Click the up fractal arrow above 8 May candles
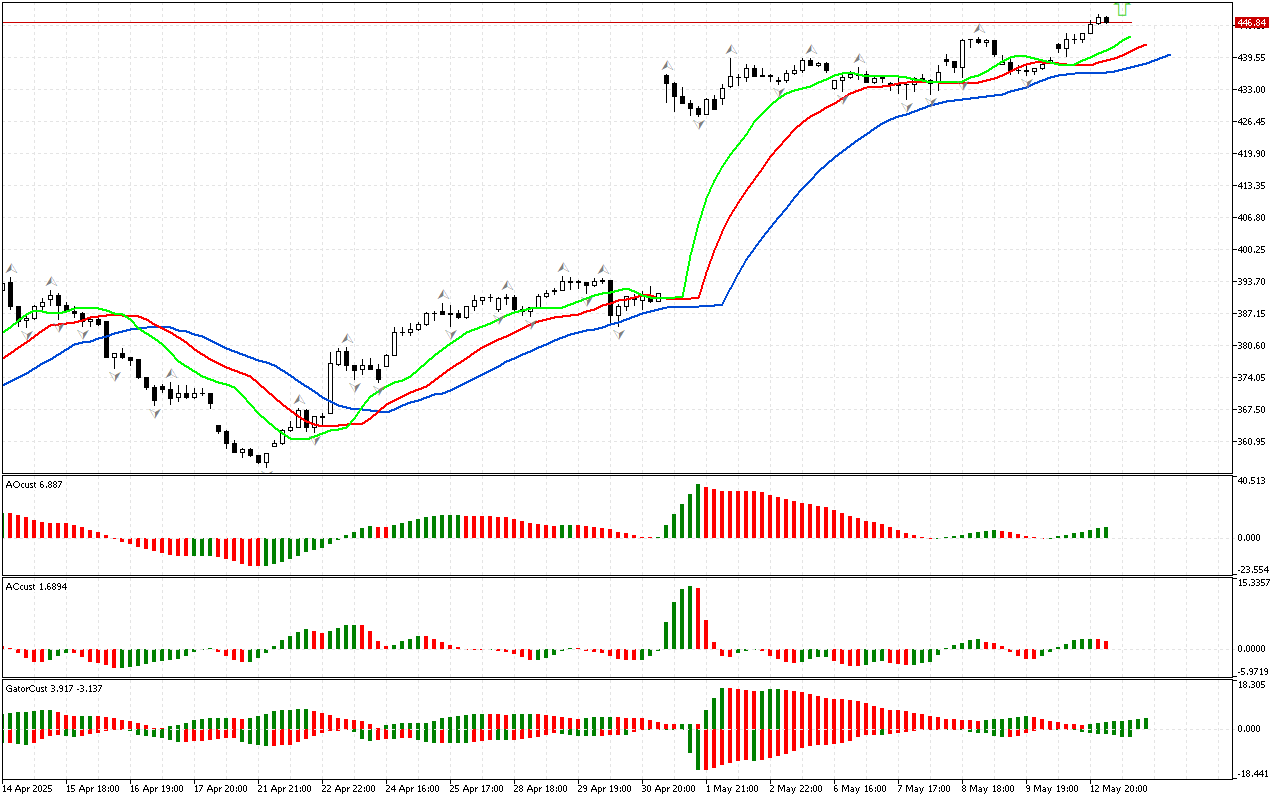Screen dimensions: 1280x800 point(980,29)
